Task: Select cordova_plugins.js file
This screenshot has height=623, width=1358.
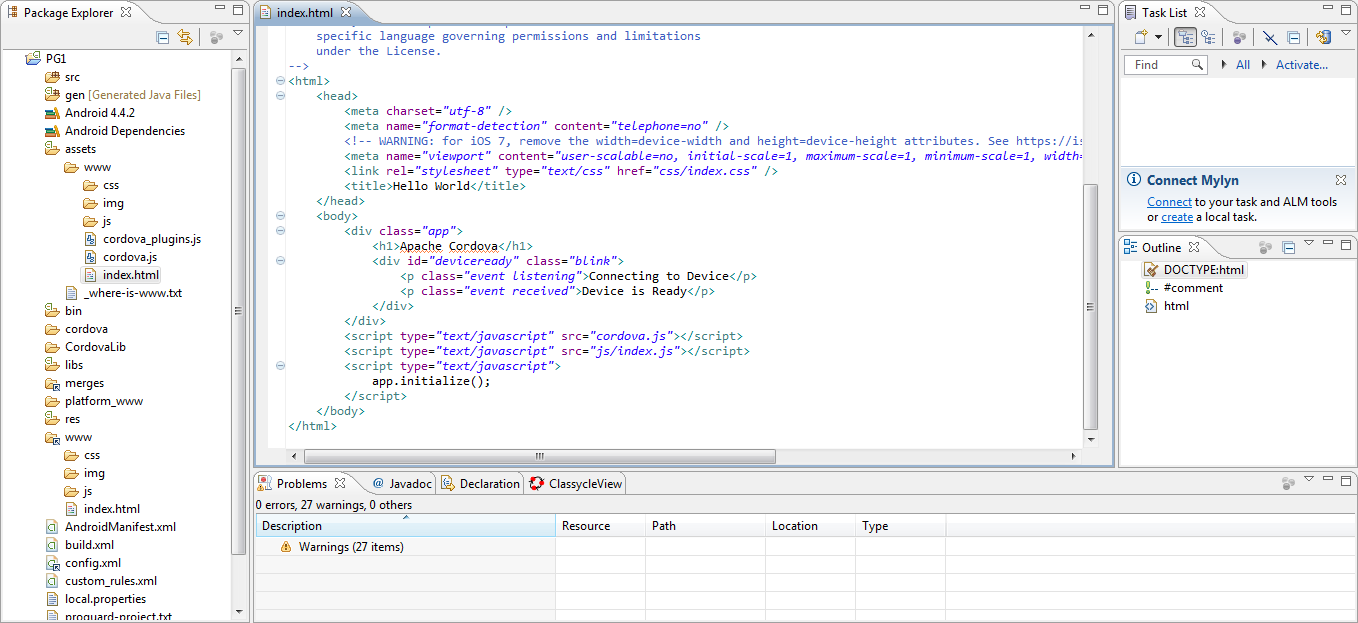Action: [x=142, y=239]
